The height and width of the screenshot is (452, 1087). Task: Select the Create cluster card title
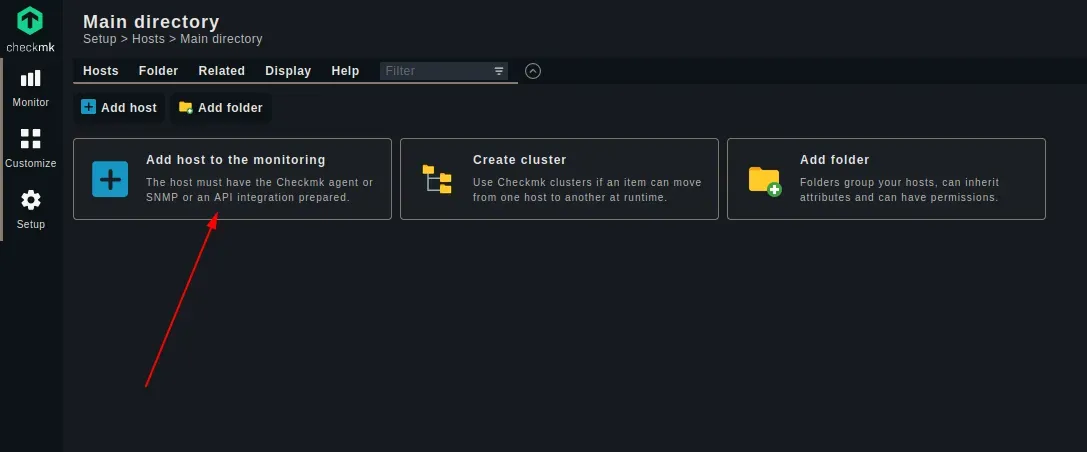(x=519, y=159)
